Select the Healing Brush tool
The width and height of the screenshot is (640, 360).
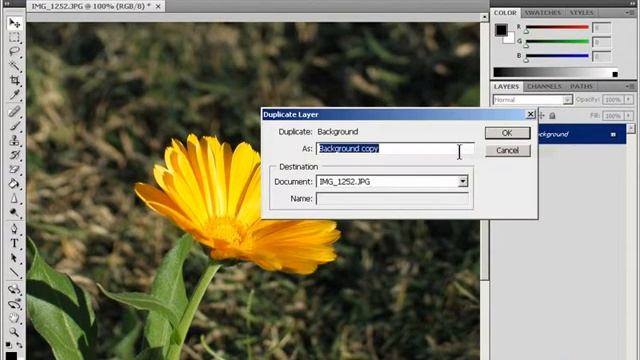point(14,111)
